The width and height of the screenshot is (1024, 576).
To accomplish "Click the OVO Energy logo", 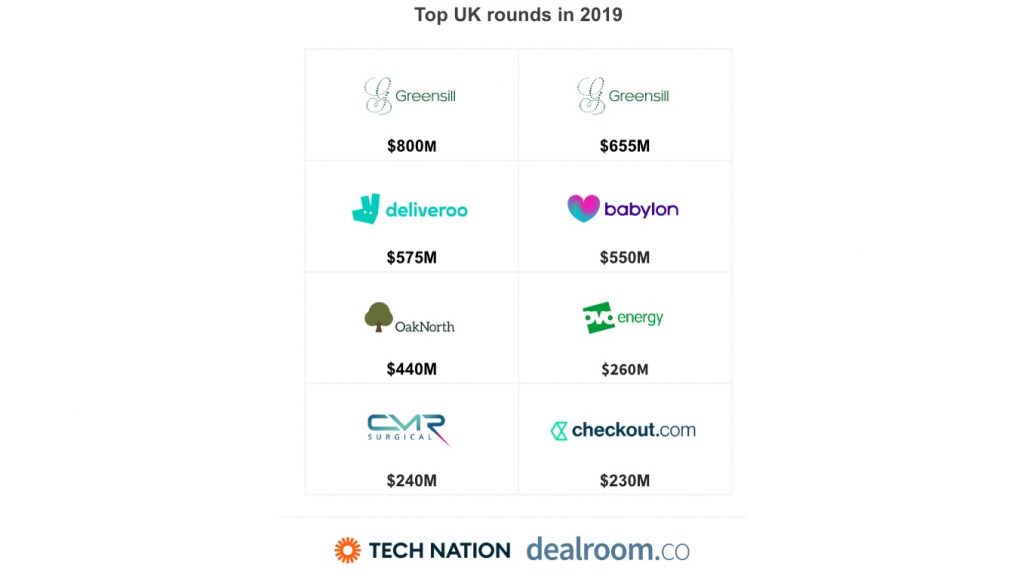I will [623, 318].
